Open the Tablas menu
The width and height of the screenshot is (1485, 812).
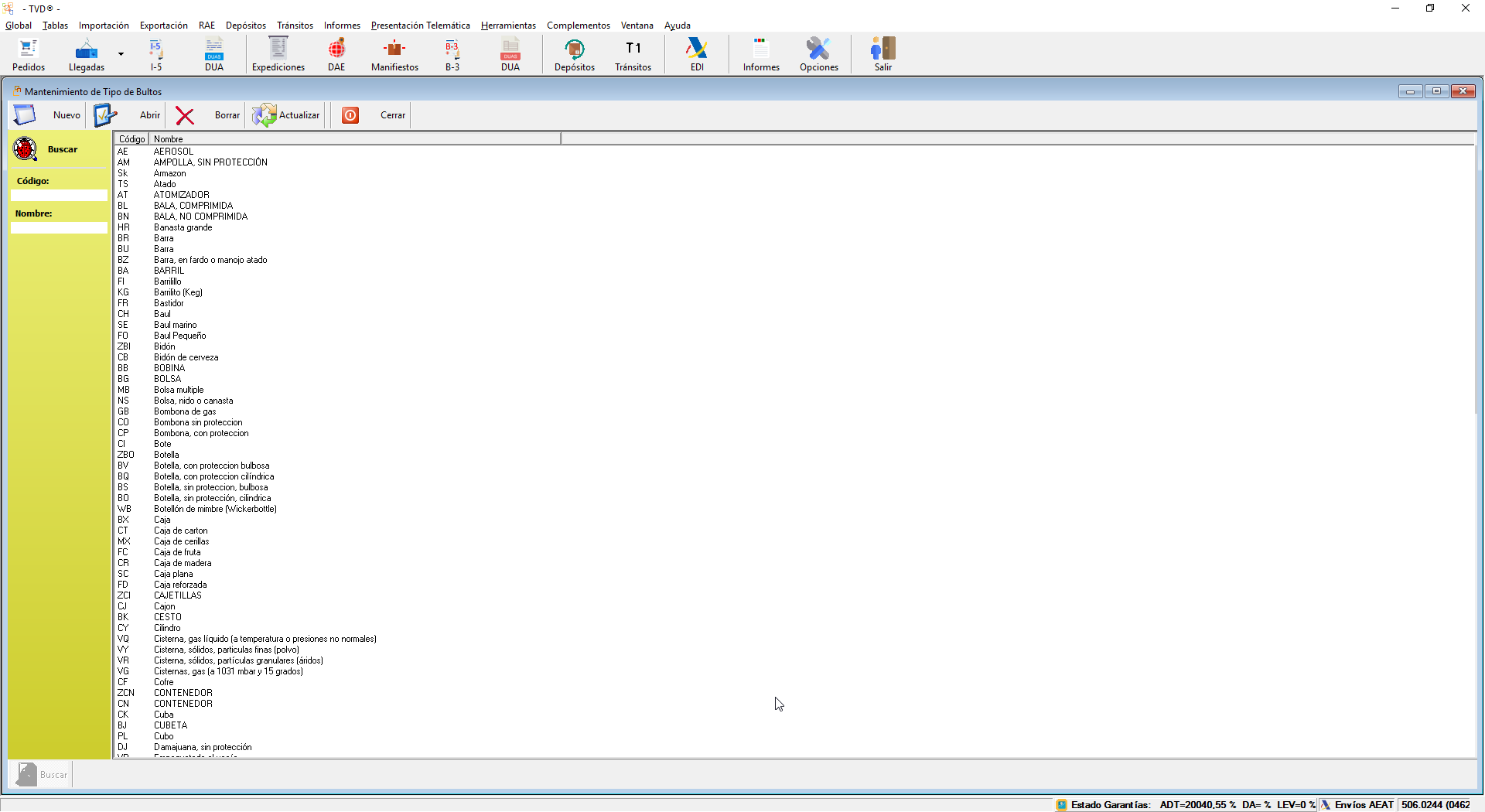pos(55,26)
